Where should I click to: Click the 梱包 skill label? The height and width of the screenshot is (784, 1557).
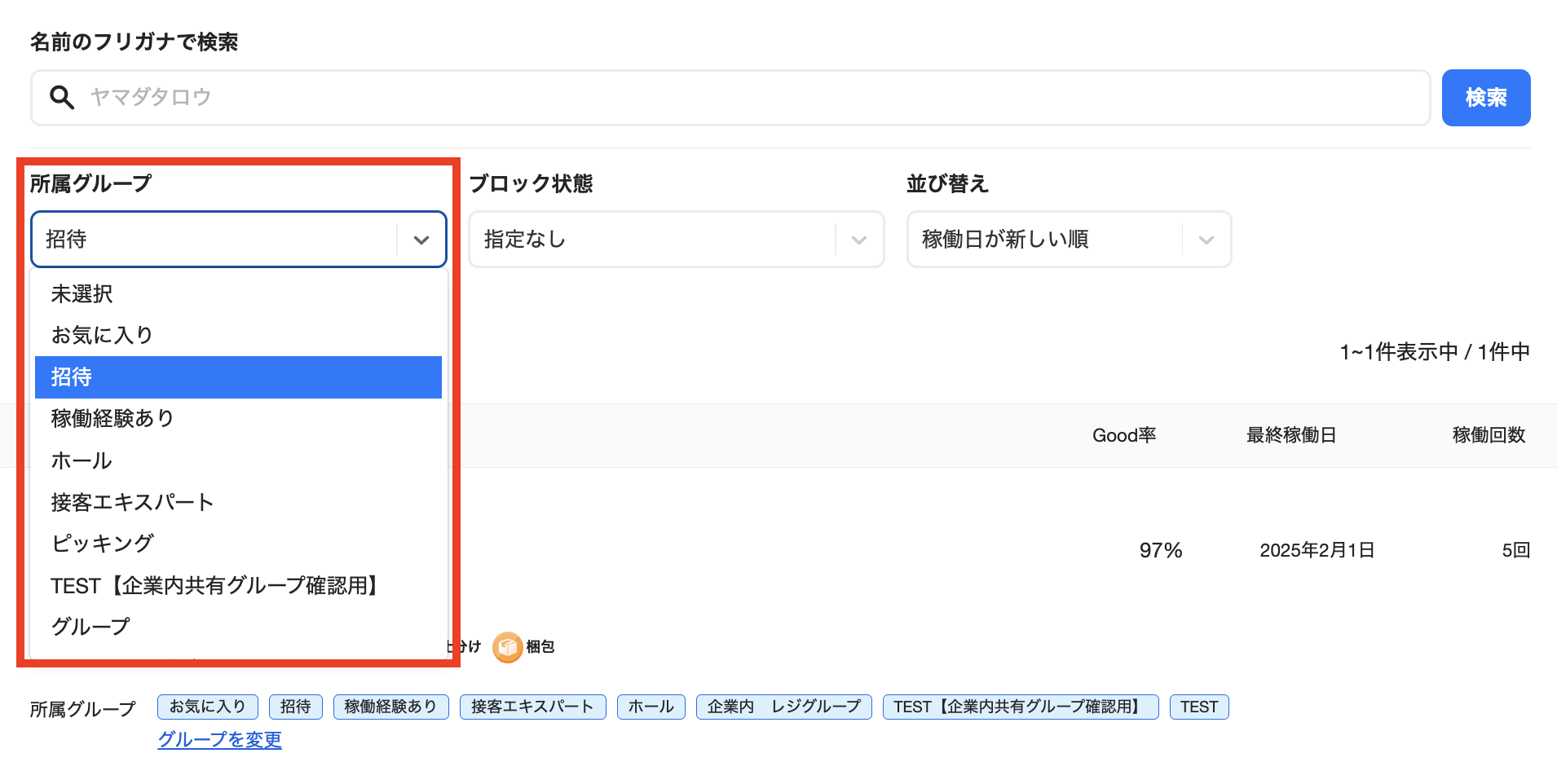pos(540,647)
